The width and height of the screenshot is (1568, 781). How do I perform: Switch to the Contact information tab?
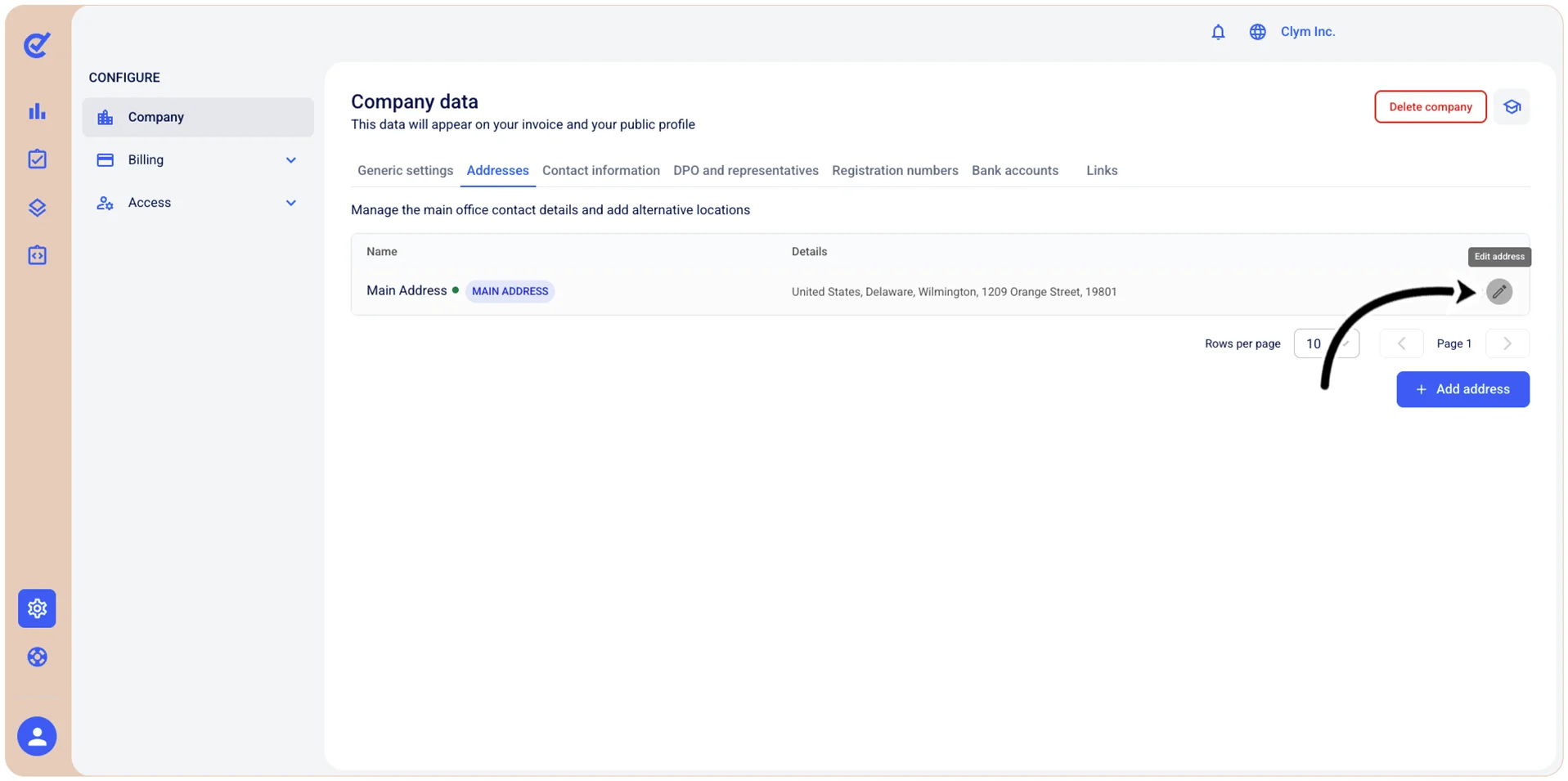tap(600, 170)
